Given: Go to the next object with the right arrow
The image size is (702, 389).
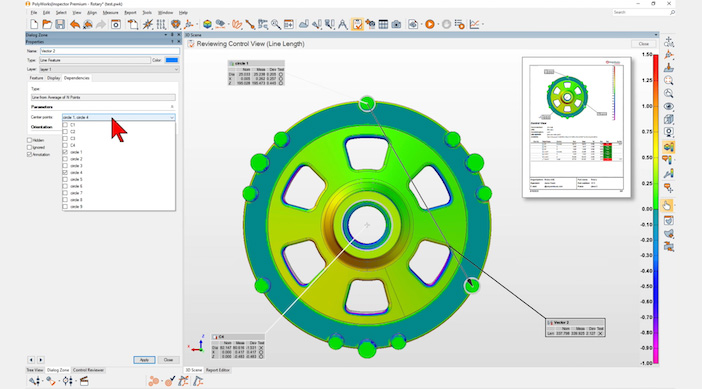Looking at the screenshot, I should (x=41, y=360).
